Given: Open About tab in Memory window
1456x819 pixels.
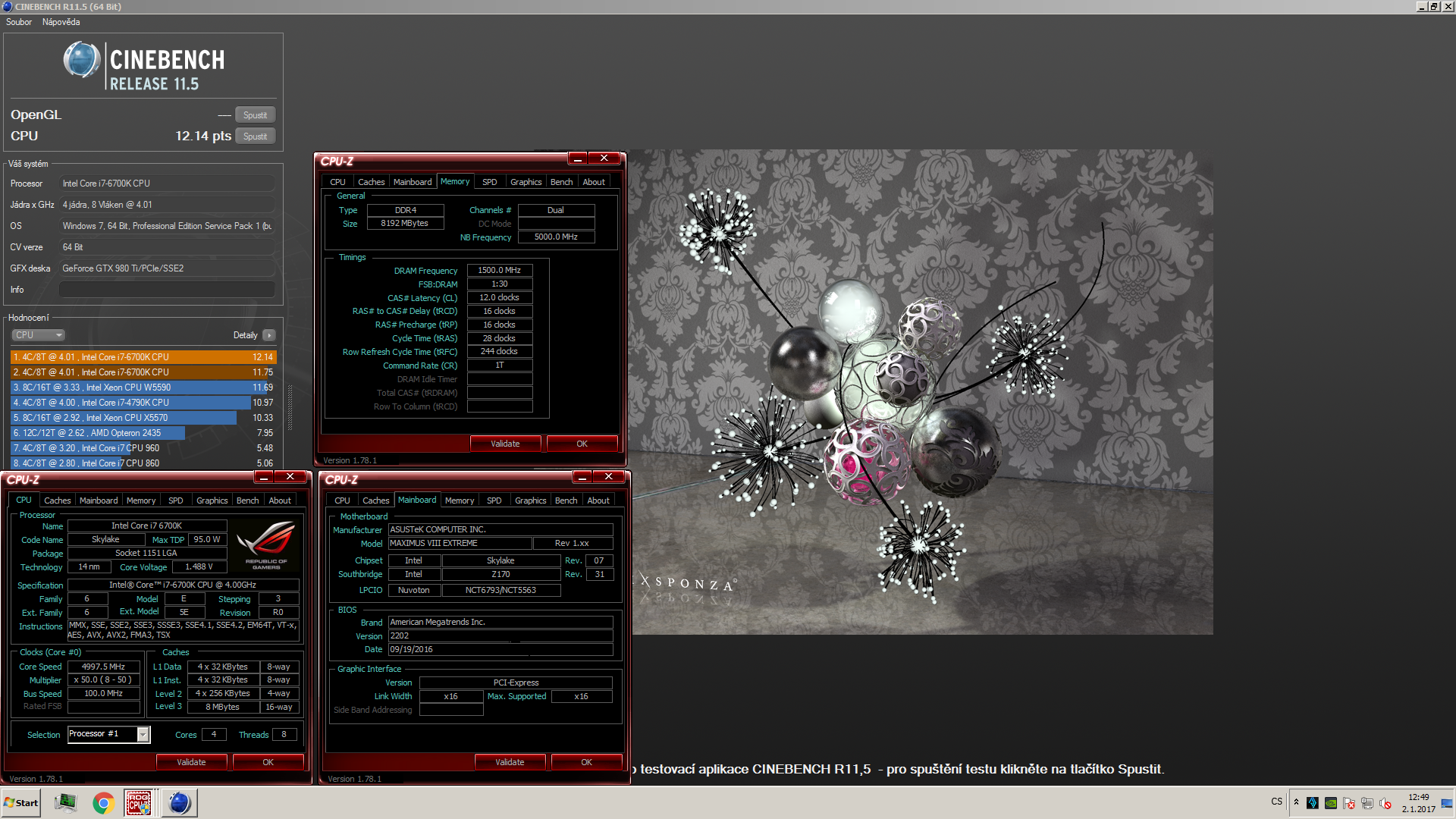Looking at the screenshot, I should click(594, 182).
